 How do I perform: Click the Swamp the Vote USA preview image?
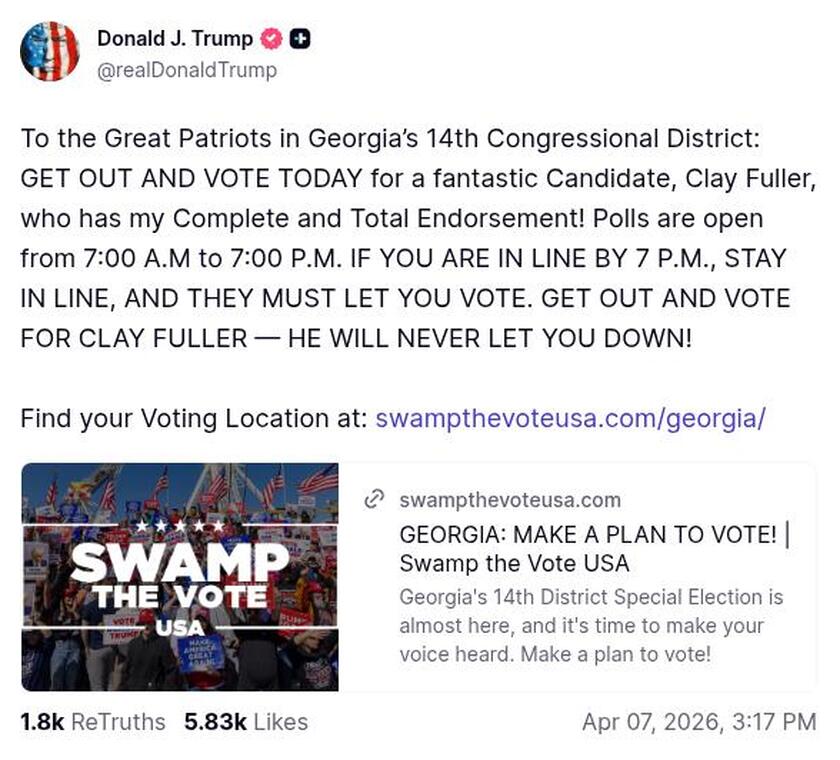coord(178,575)
